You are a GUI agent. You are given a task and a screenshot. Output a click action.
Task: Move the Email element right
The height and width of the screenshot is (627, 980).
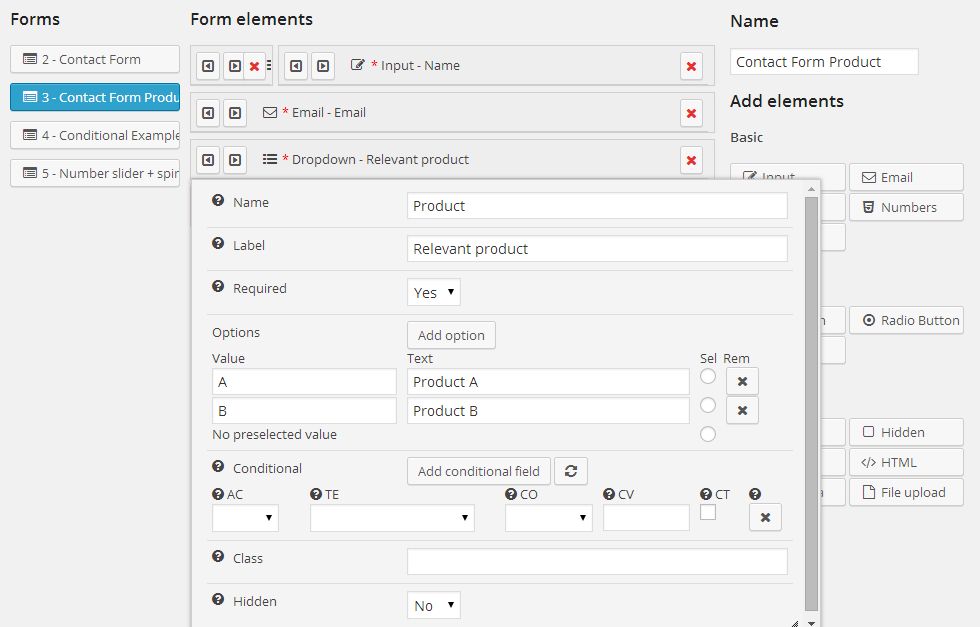tap(234, 113)
